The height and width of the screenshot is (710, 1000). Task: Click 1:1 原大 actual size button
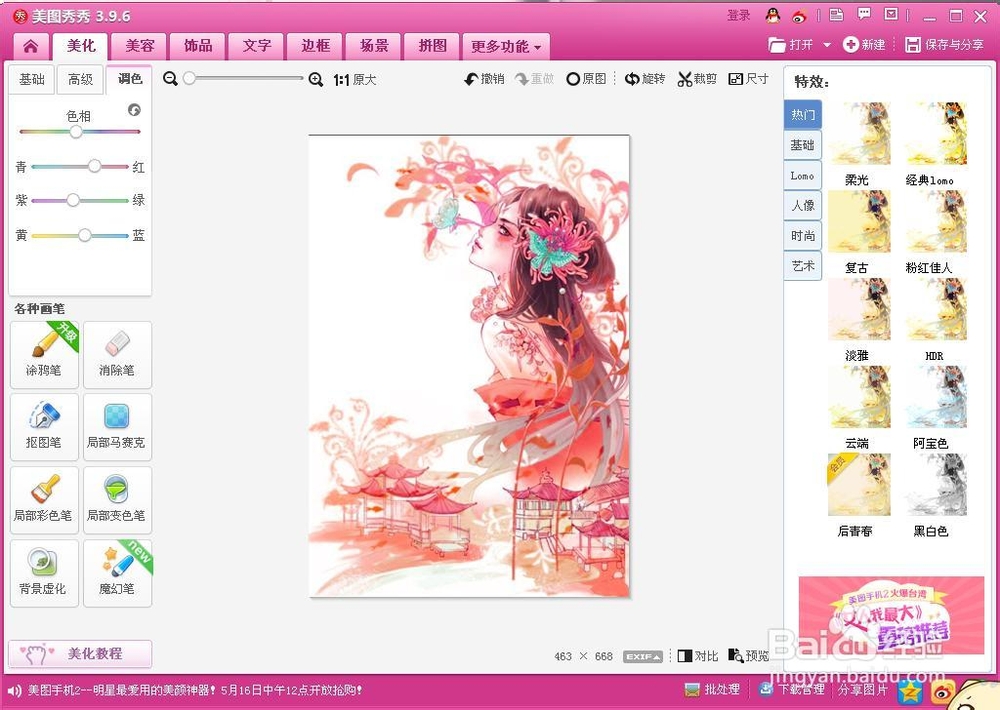[355, 80]
